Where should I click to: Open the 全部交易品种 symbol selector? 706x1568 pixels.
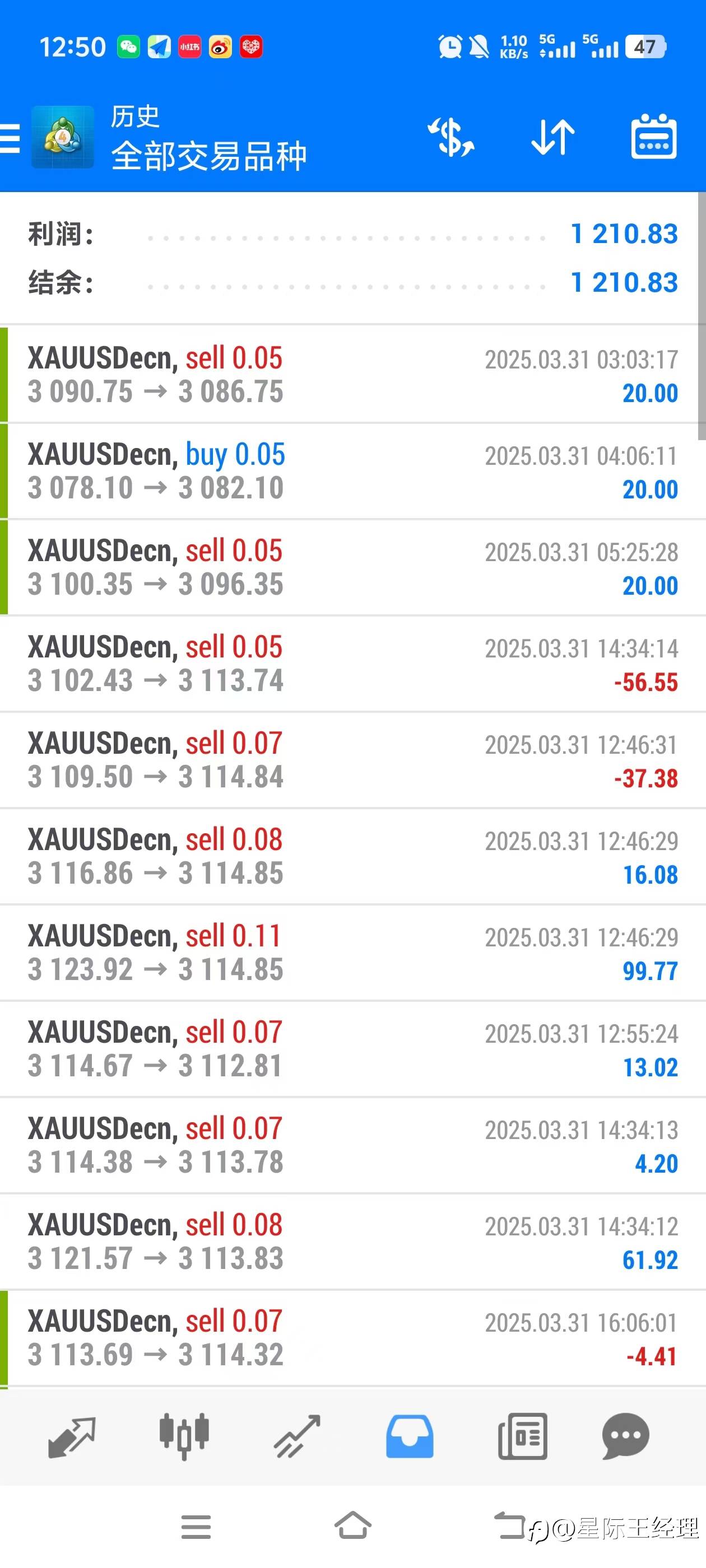[208, 156]
